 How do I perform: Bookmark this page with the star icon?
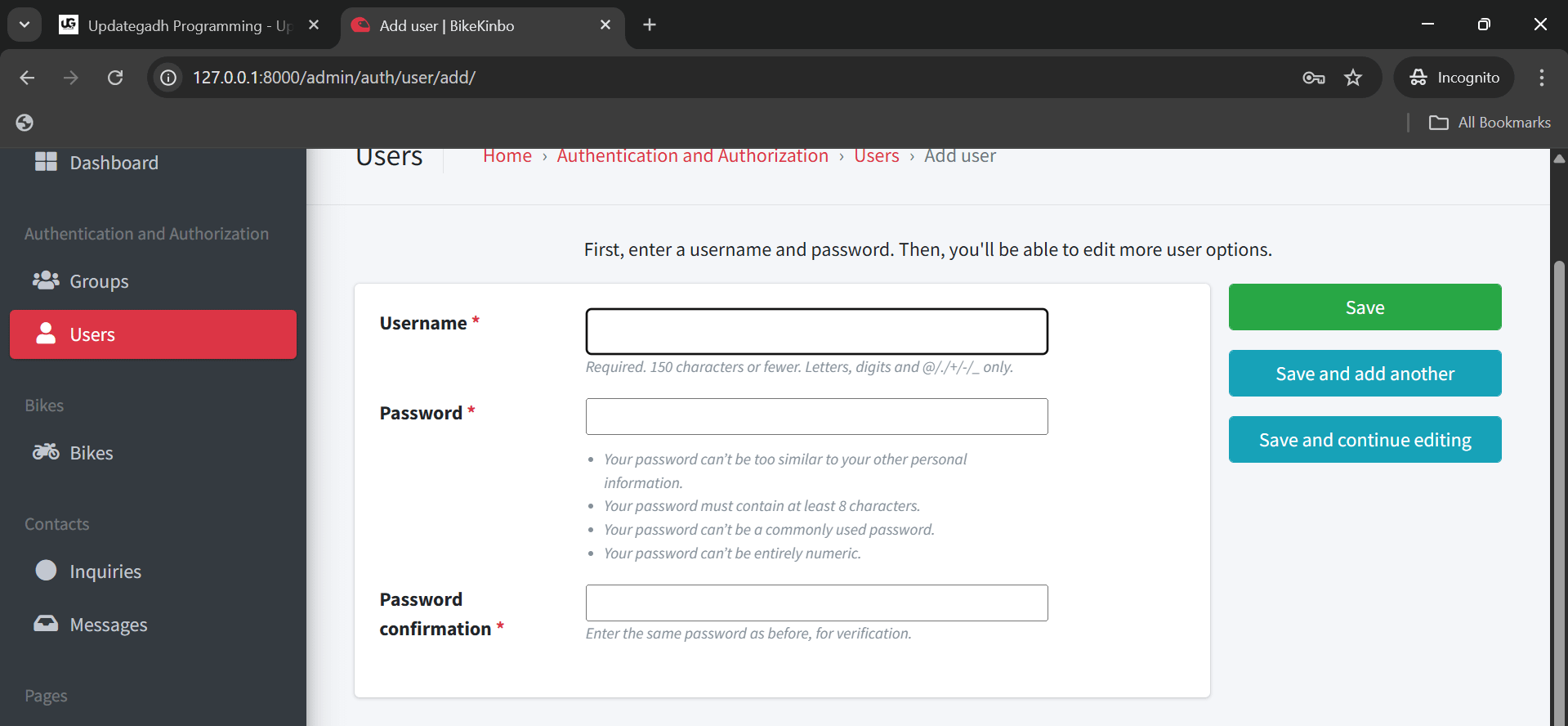tap(1353, 78)
